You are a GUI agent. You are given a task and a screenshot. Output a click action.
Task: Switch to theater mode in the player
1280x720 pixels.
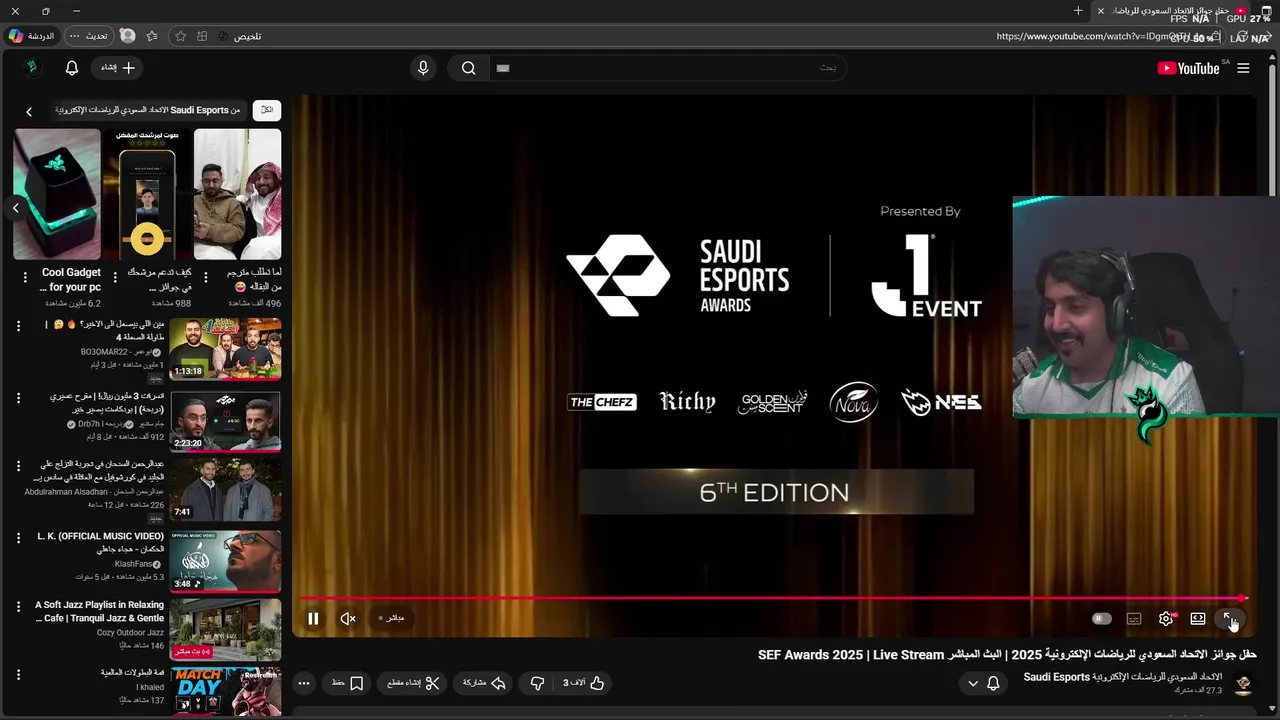(1198, 619)
